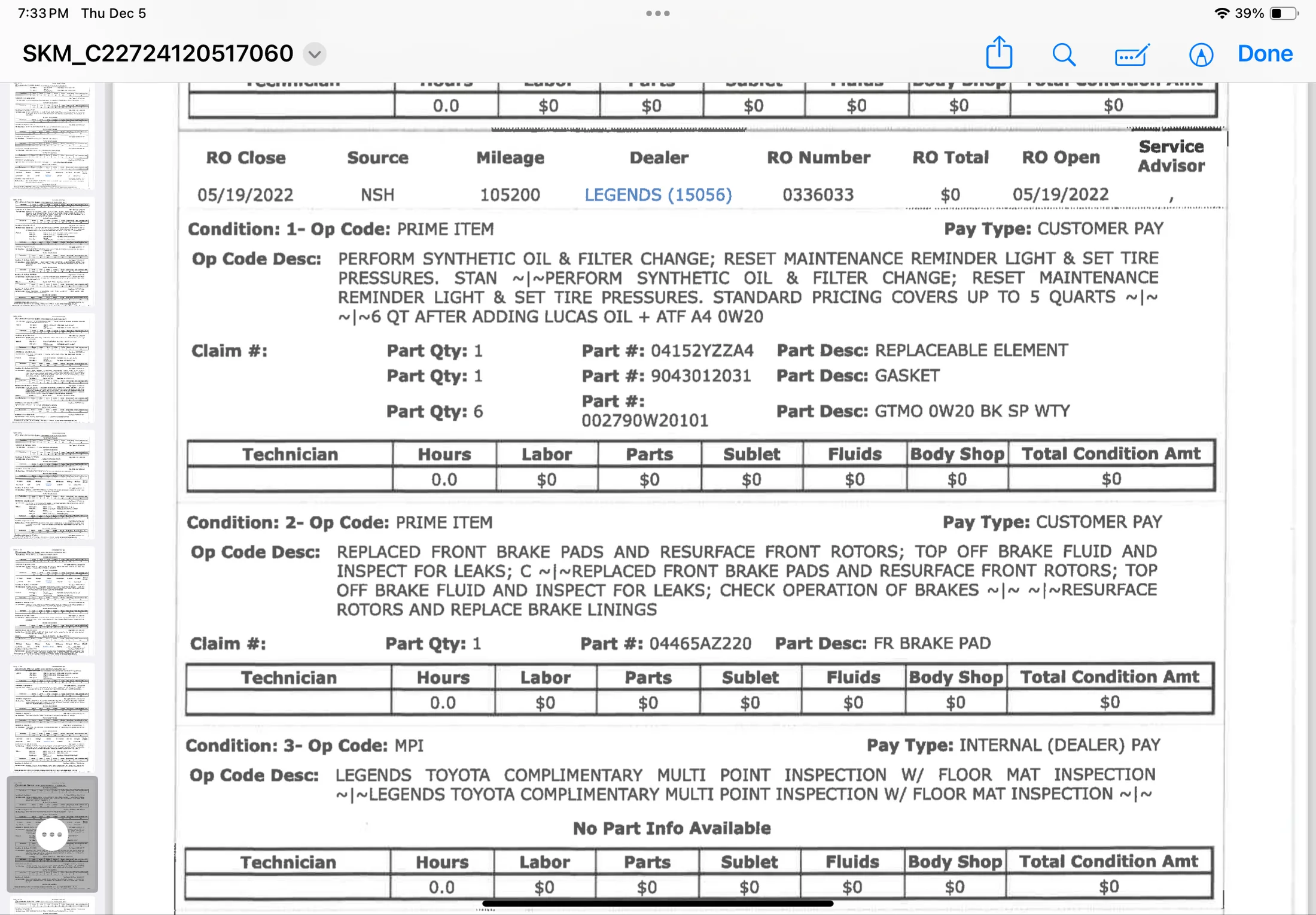Viewport: 1316px width, 915px height.
Task: Tap RO Open date 05/19/2022
Action: (1061, 194)
